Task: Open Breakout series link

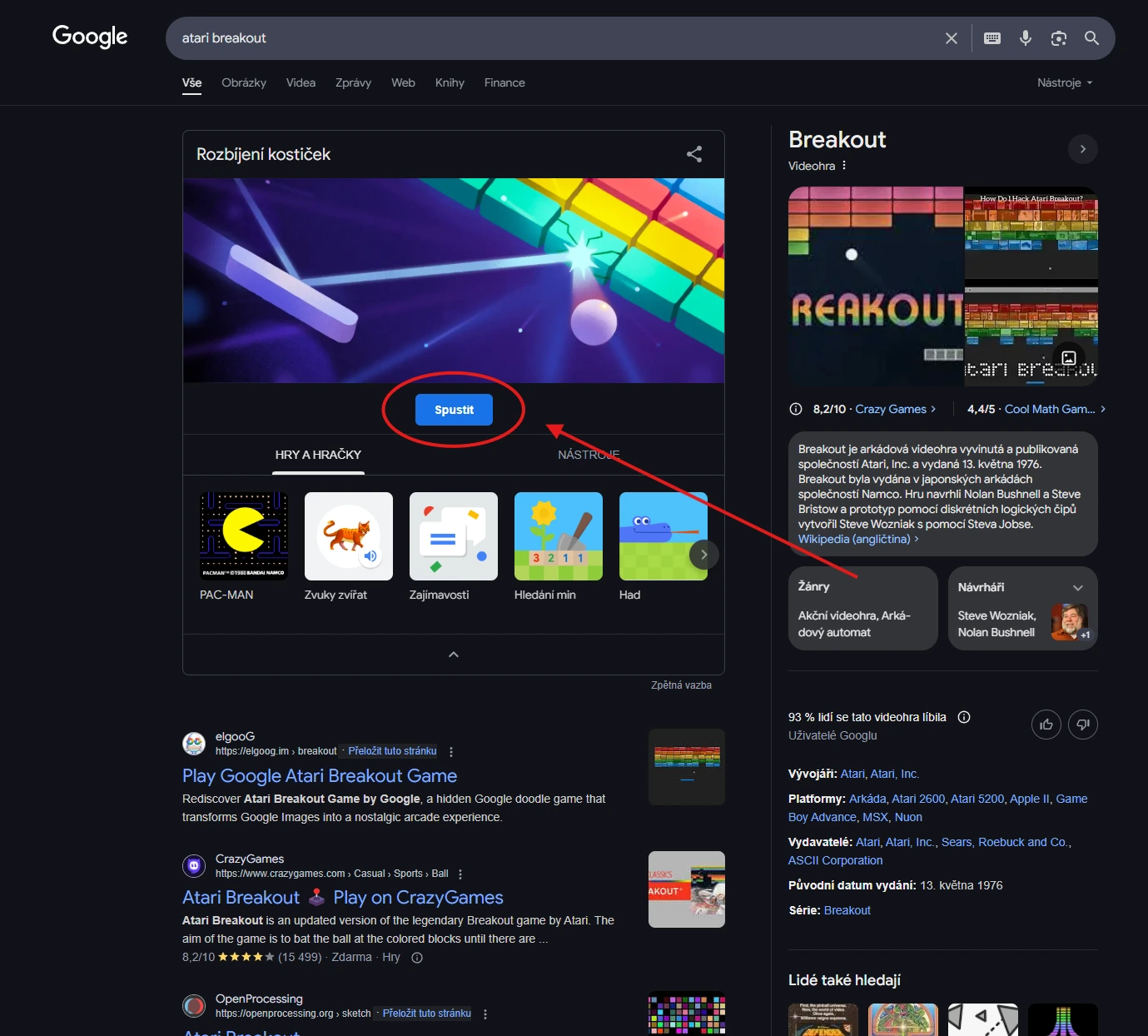Action: [847, 910]
